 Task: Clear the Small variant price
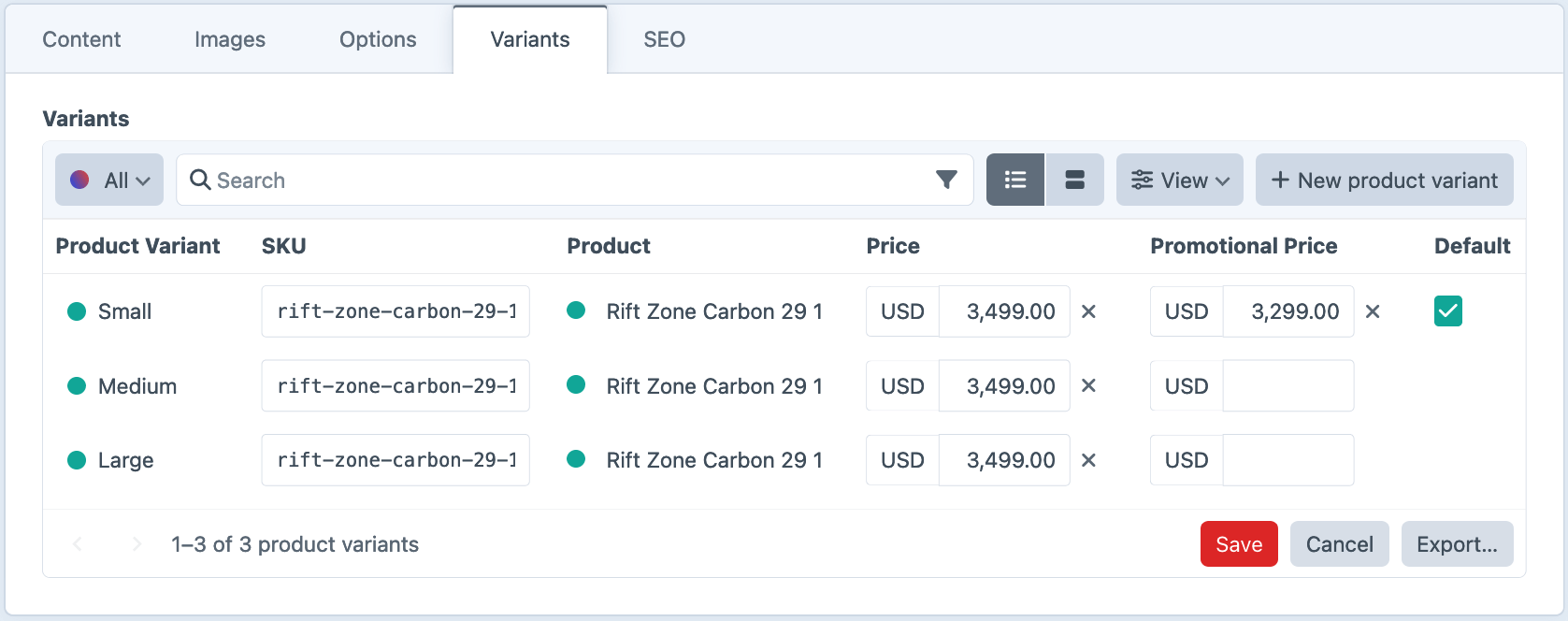(1088, 311)
